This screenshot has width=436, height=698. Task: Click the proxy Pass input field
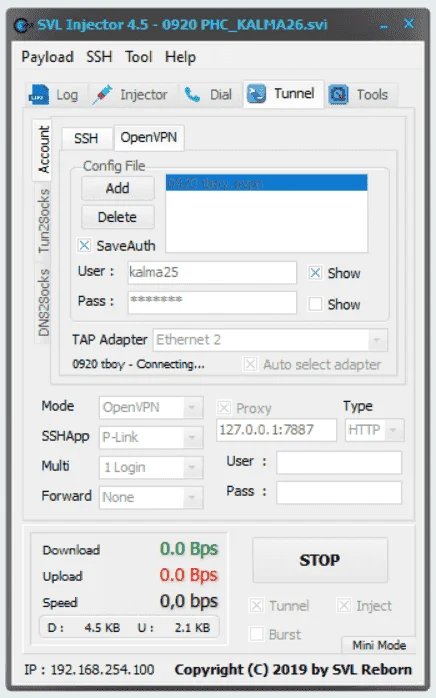[x=339, y=492]
